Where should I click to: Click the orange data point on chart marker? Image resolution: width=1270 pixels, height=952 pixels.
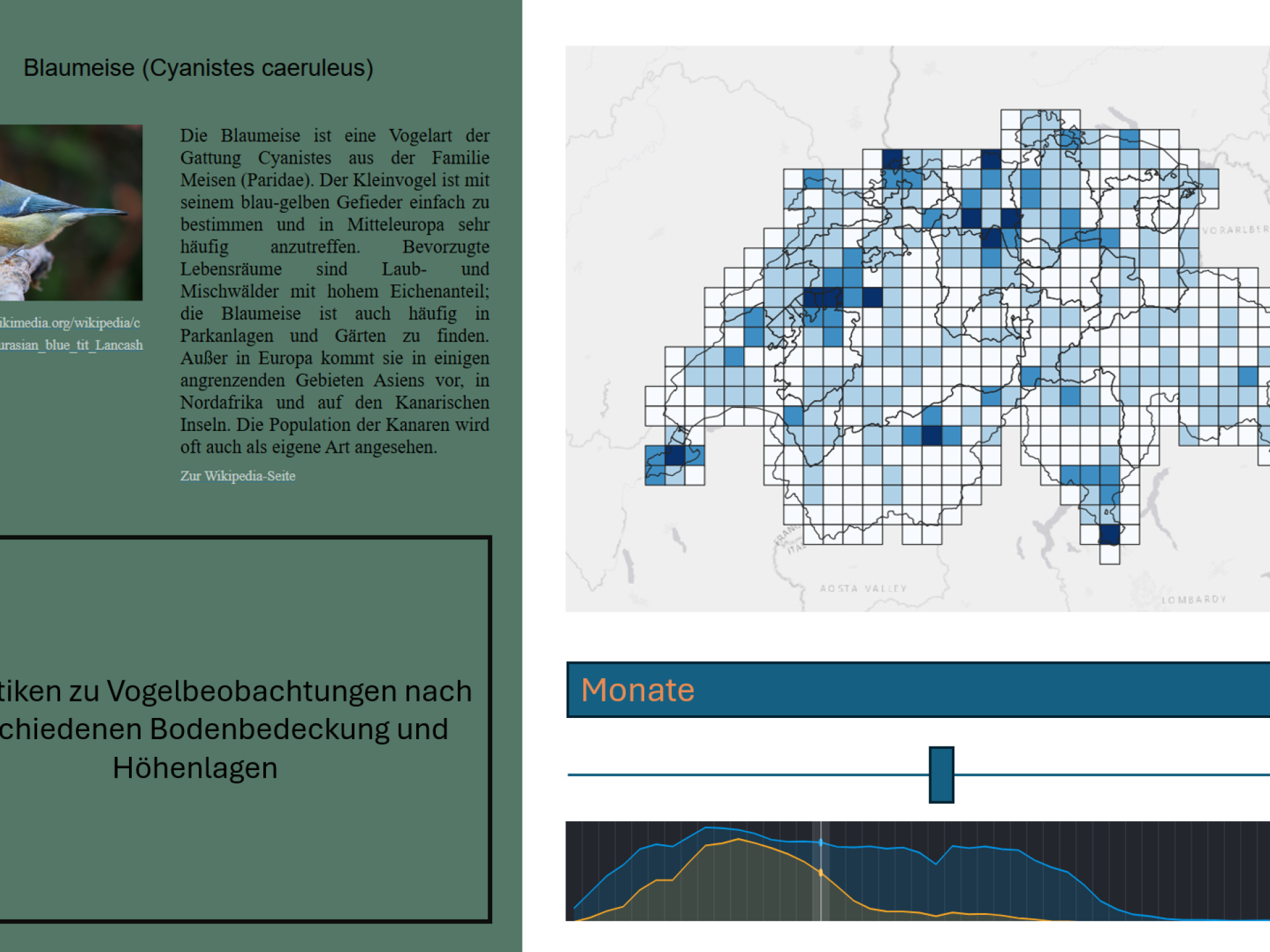tap(821, 873)
